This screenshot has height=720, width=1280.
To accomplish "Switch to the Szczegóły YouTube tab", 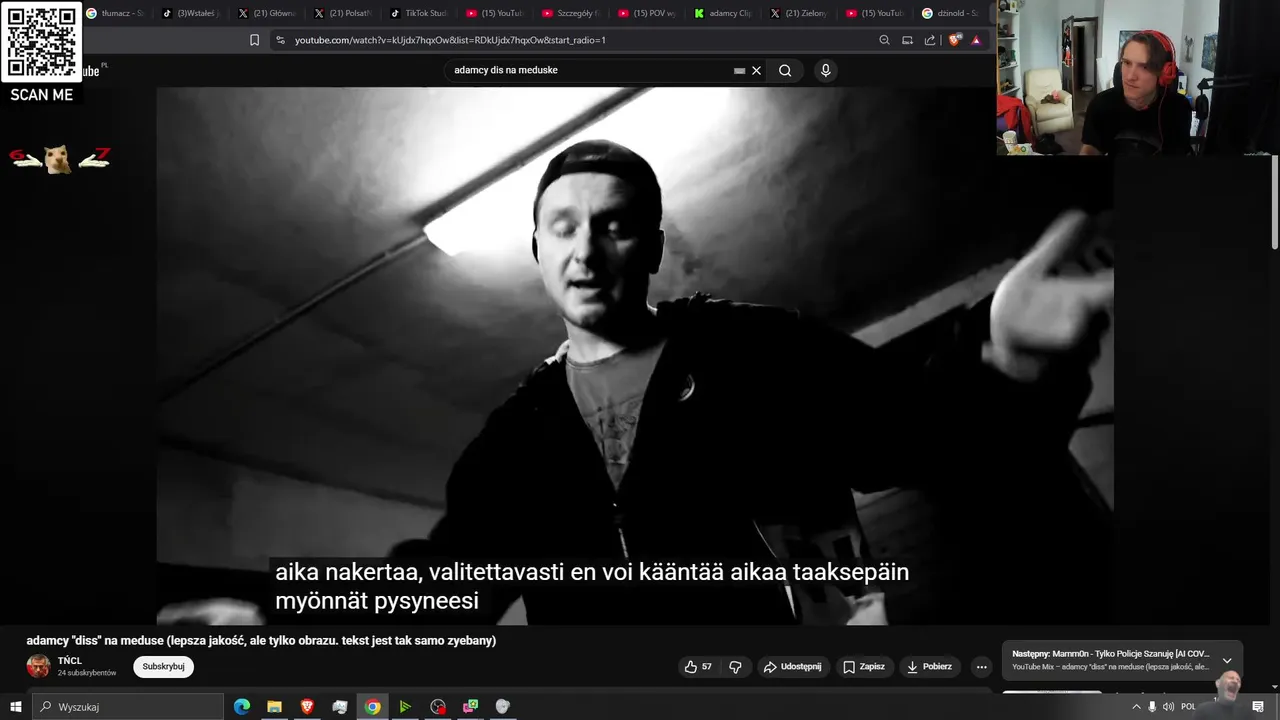I will [571, 13].
